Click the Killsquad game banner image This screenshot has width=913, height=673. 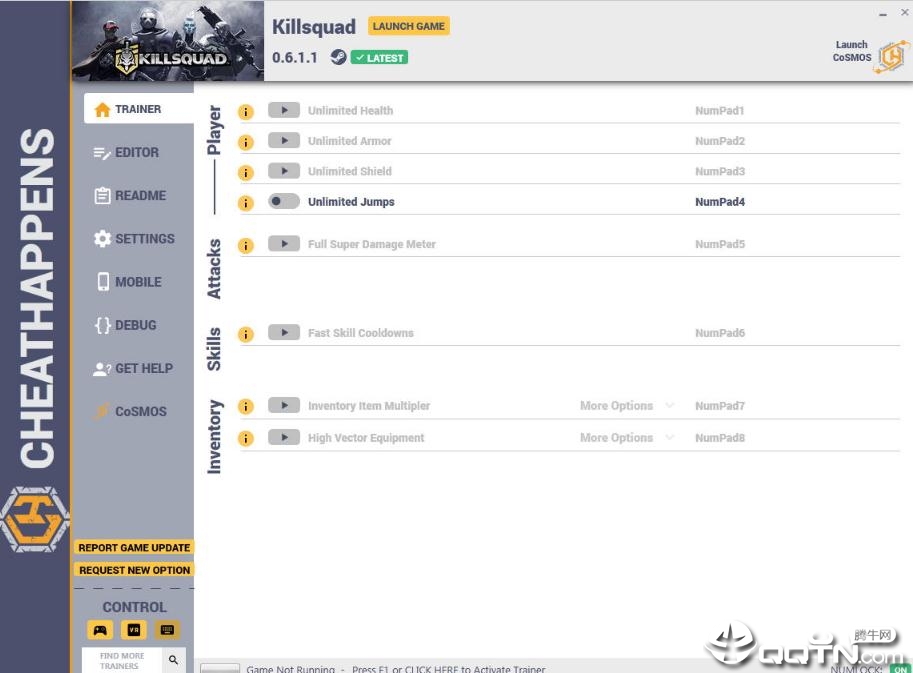click(x=168, y=41)
